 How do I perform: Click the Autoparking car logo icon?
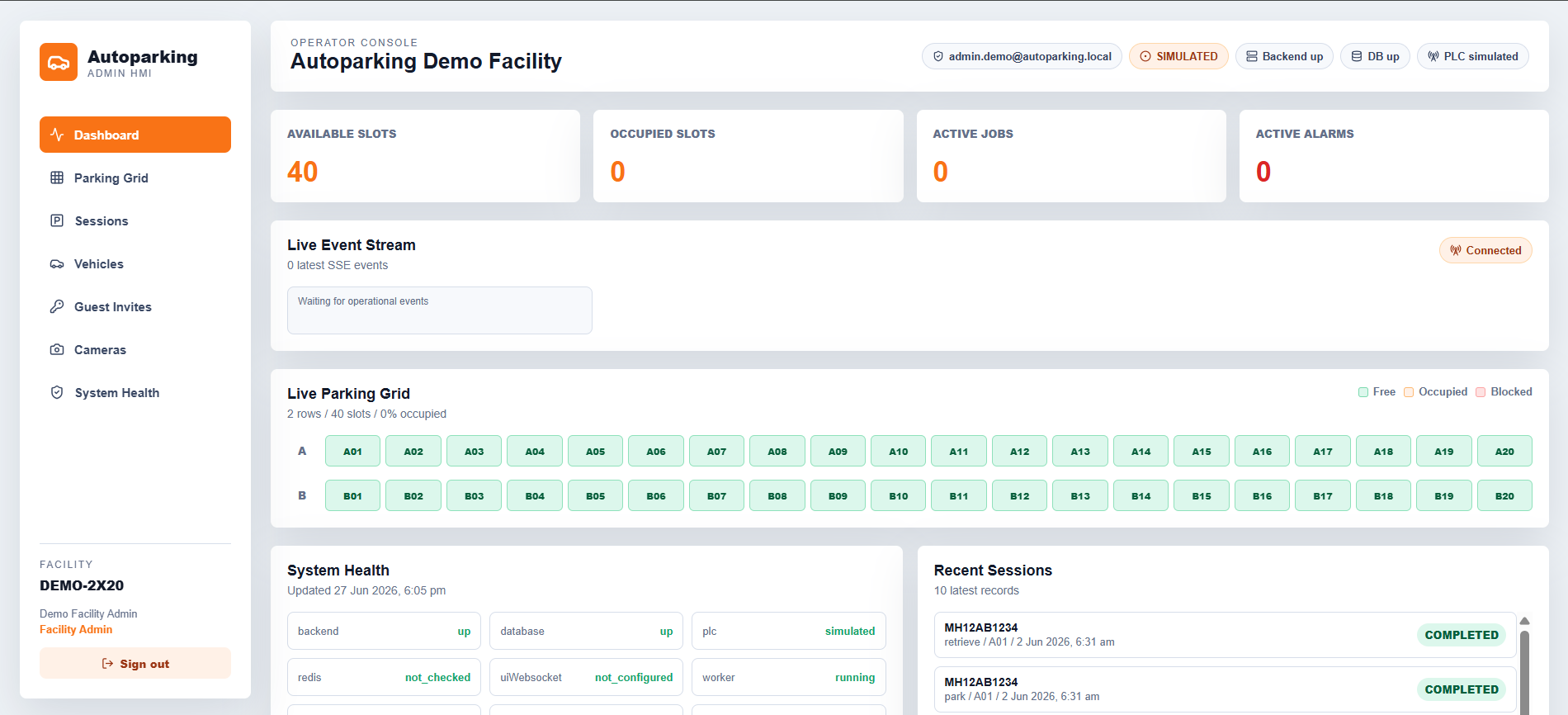pos(59,62)
